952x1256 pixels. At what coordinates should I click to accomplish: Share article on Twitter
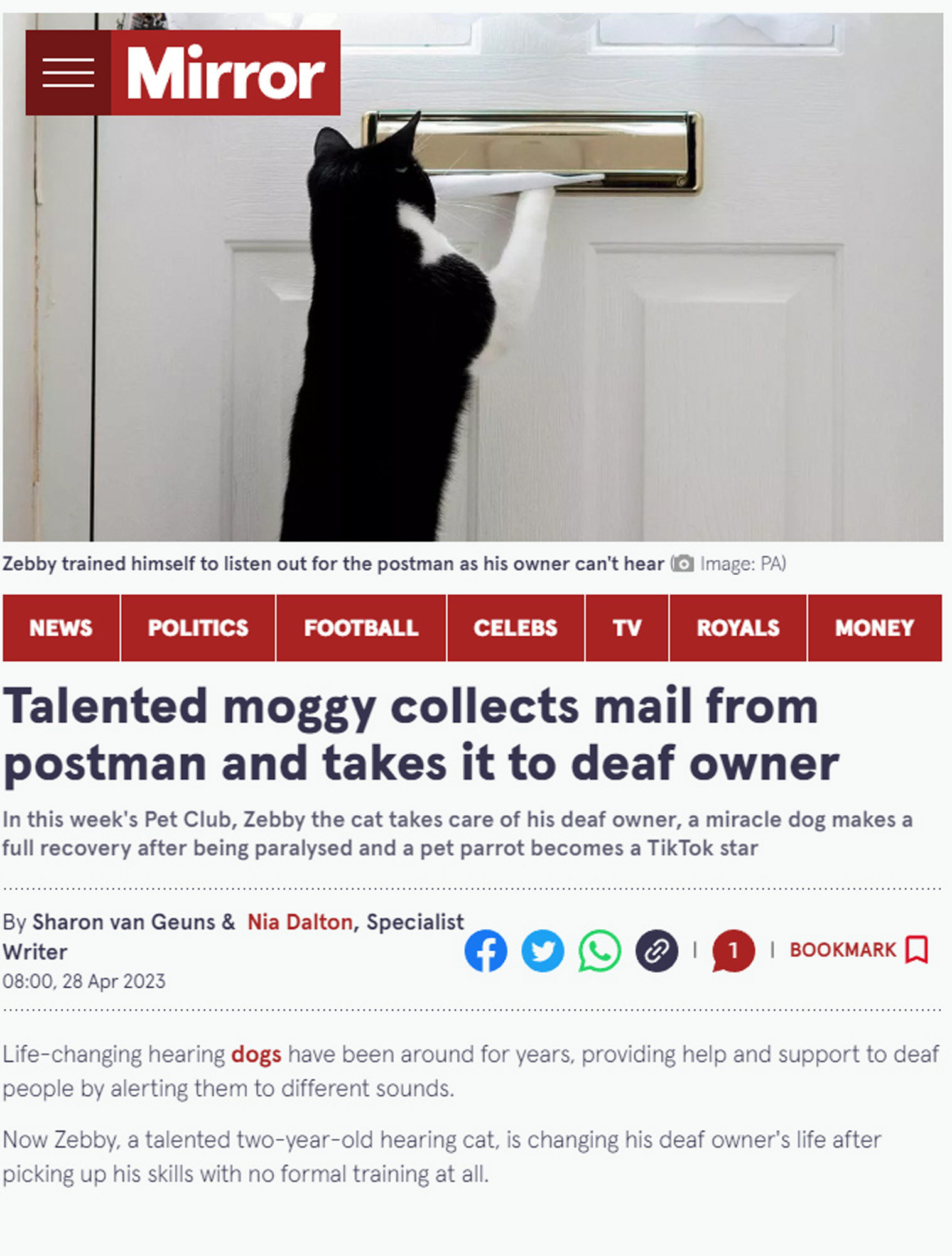point(543,950)
